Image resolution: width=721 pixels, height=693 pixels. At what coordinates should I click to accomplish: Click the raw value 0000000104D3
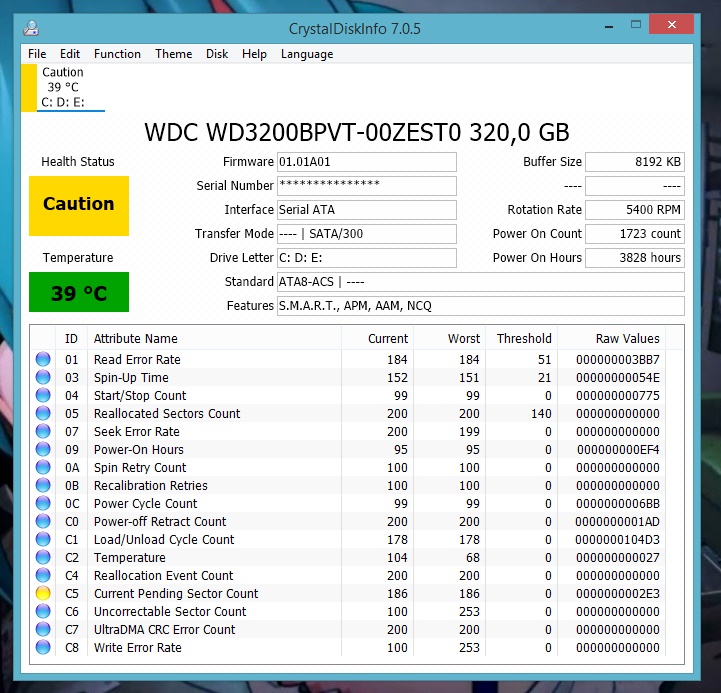click(x=618, y=539)
